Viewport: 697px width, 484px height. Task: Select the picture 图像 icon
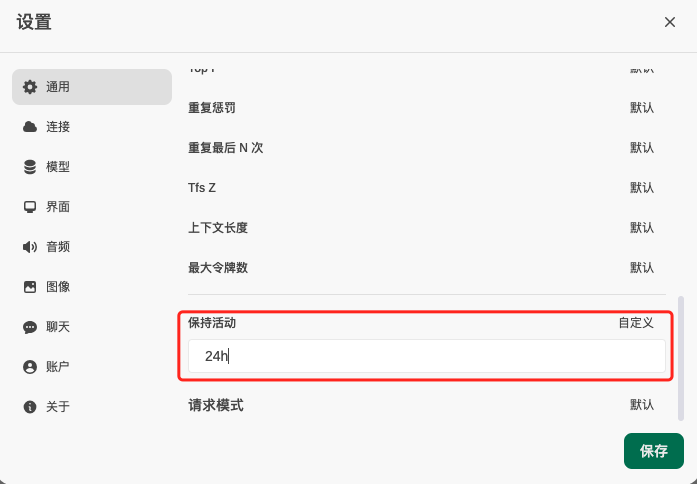point(30,287)
